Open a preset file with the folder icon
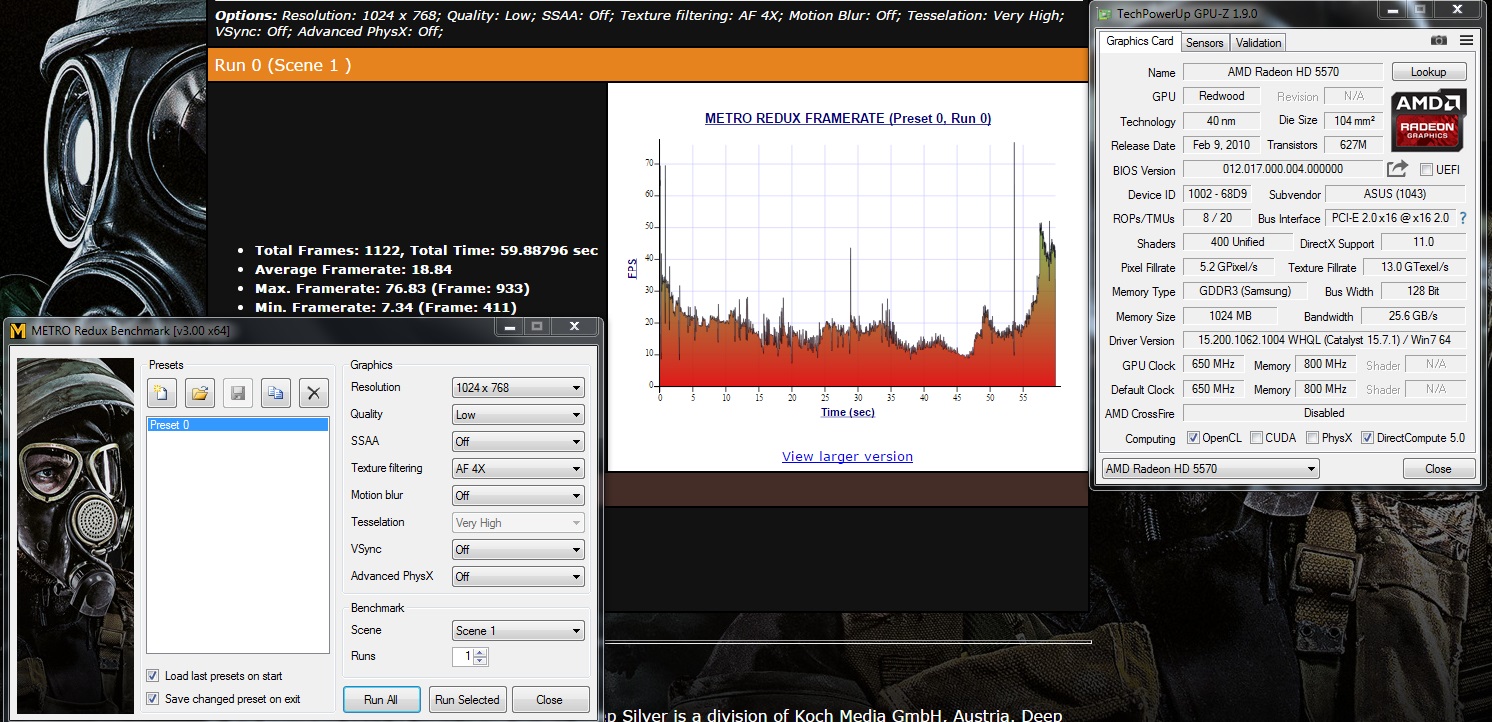 [200, 393]
